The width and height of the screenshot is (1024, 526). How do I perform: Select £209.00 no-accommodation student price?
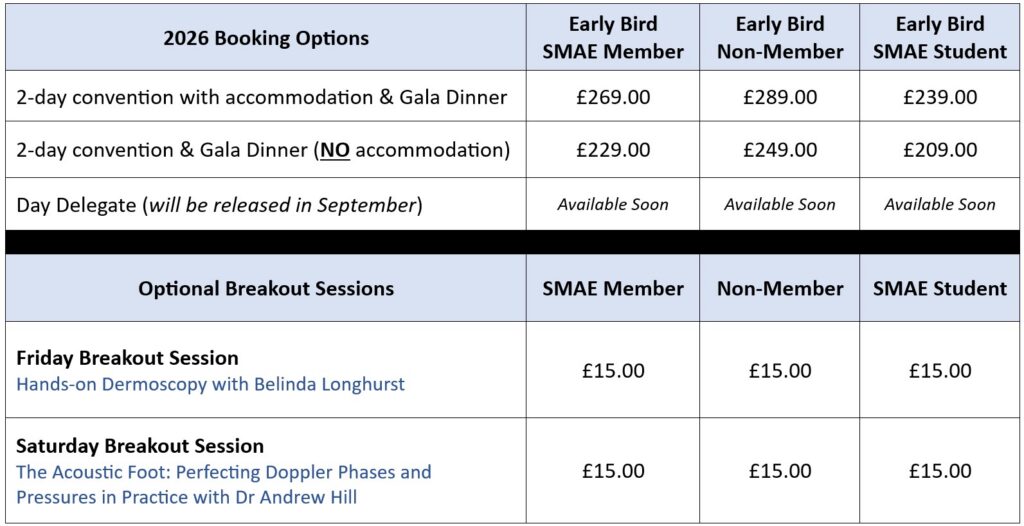pos(940,150)
